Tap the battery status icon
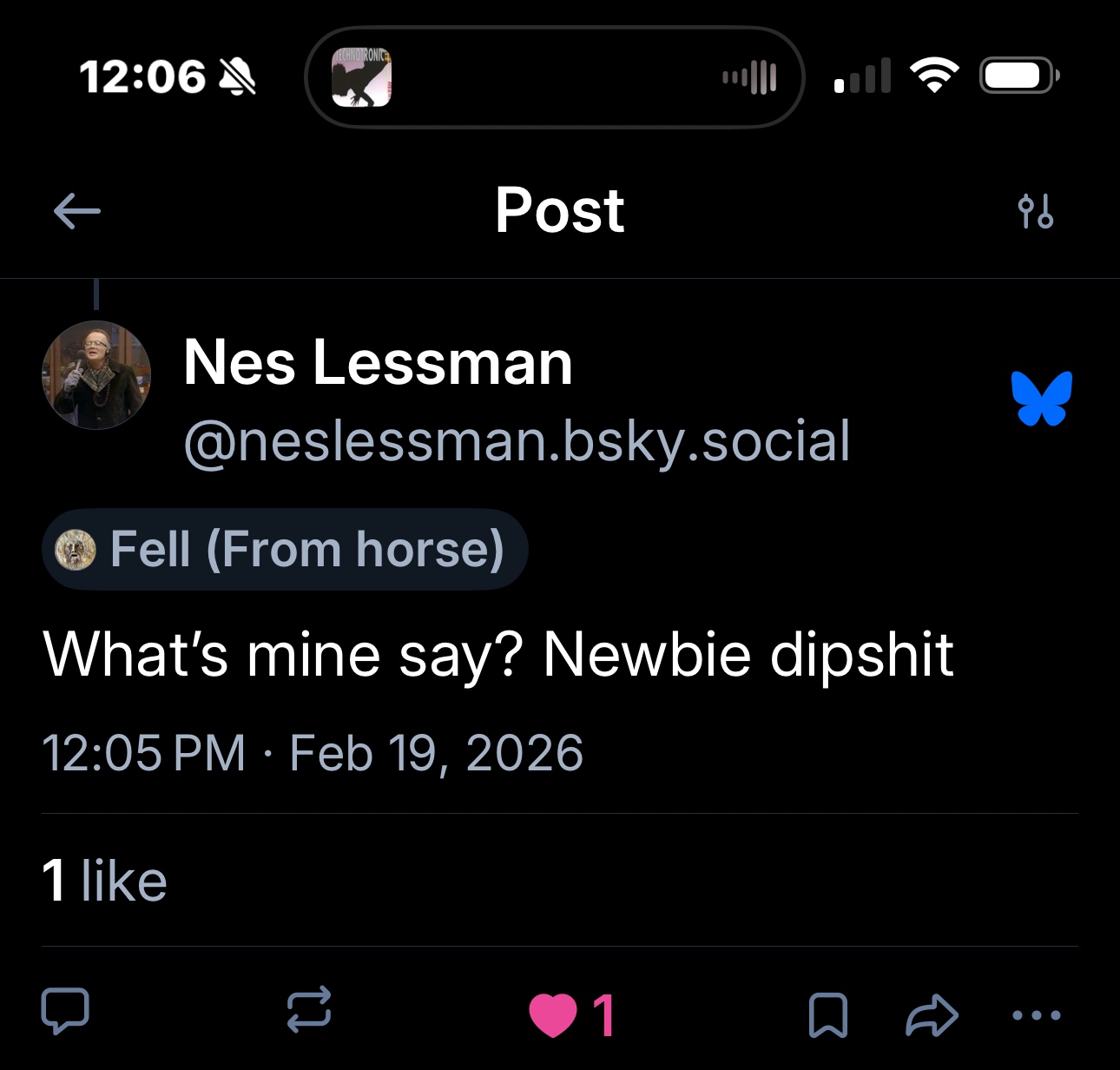Screen dimensions: 1120x1070 point(1017,76)
